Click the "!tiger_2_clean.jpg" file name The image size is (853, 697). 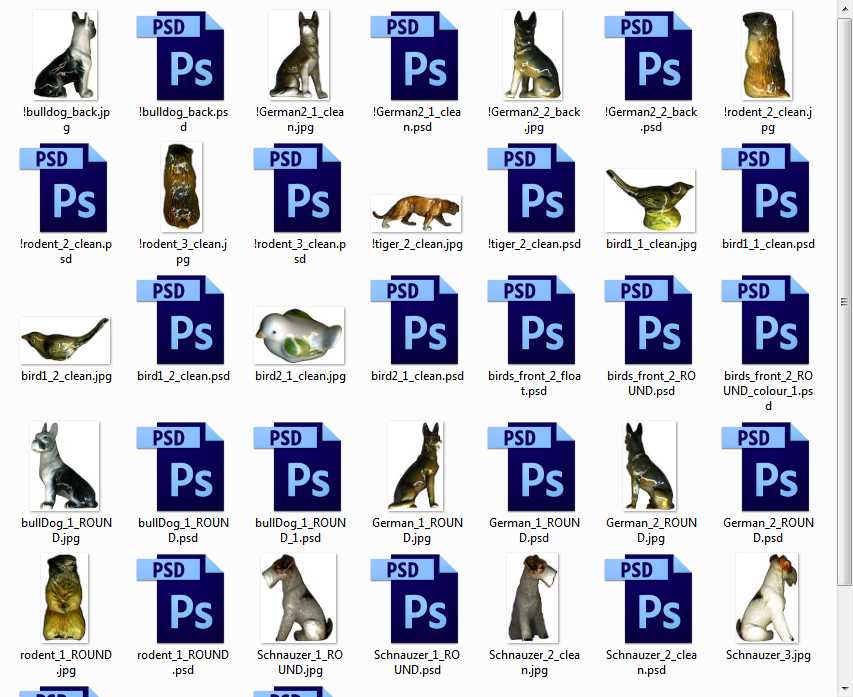click(417, 244)
